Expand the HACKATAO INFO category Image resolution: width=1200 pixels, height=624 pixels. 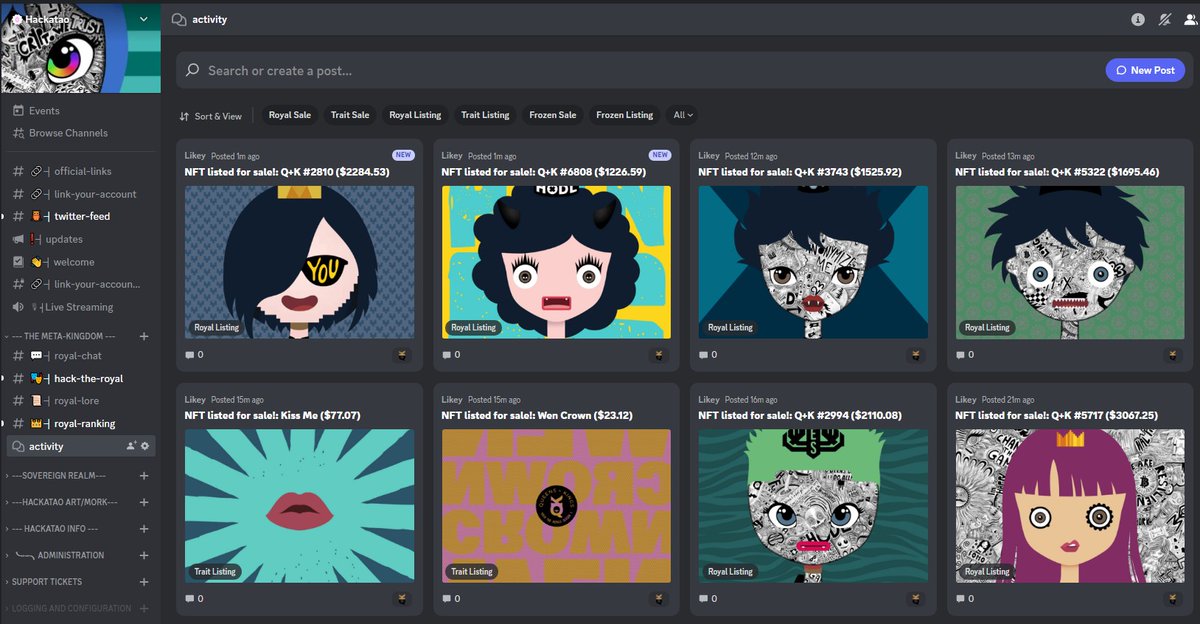click(52, 529)
